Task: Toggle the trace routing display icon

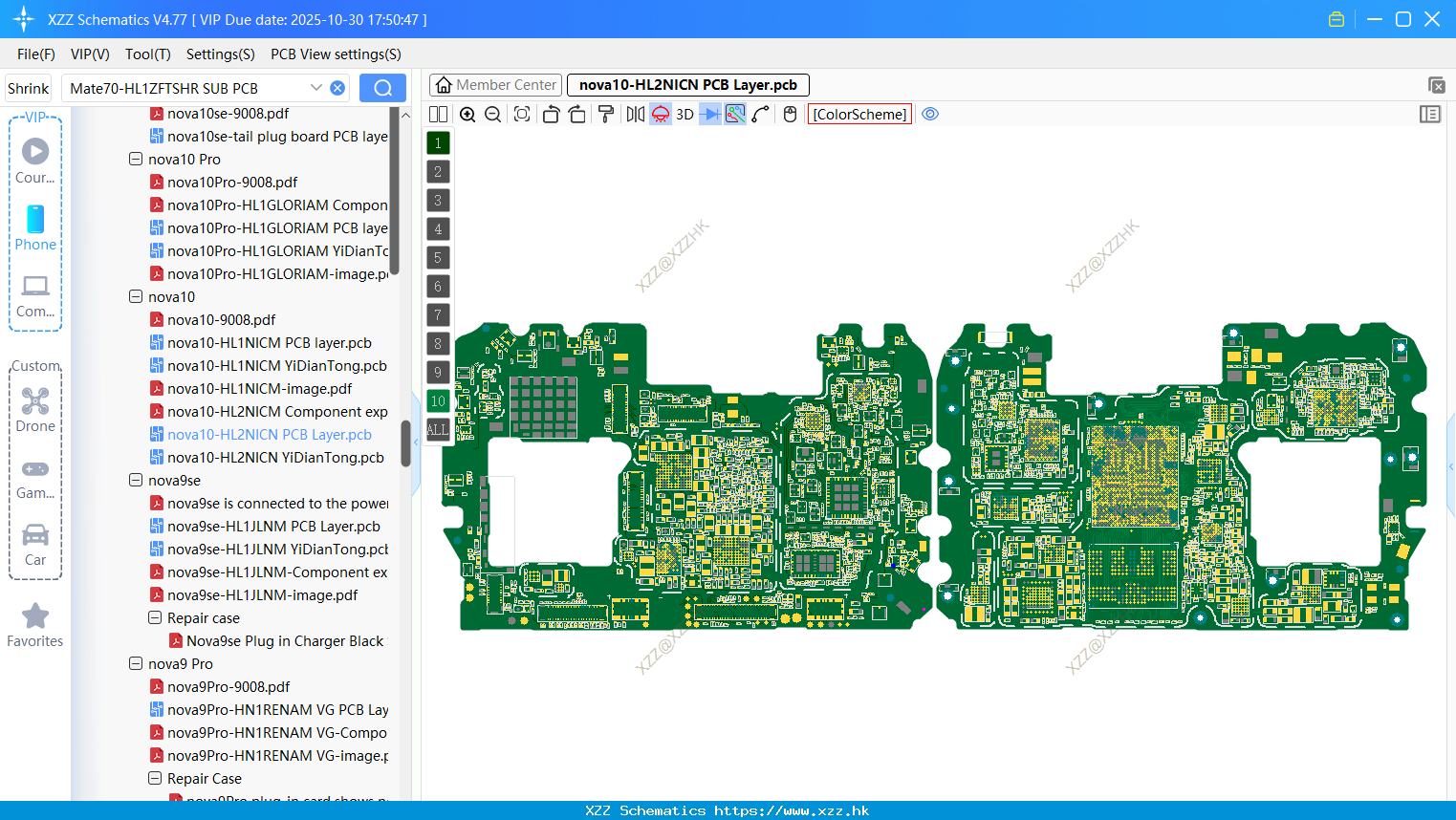Action: pyautogui.click(x=735, y=114)
